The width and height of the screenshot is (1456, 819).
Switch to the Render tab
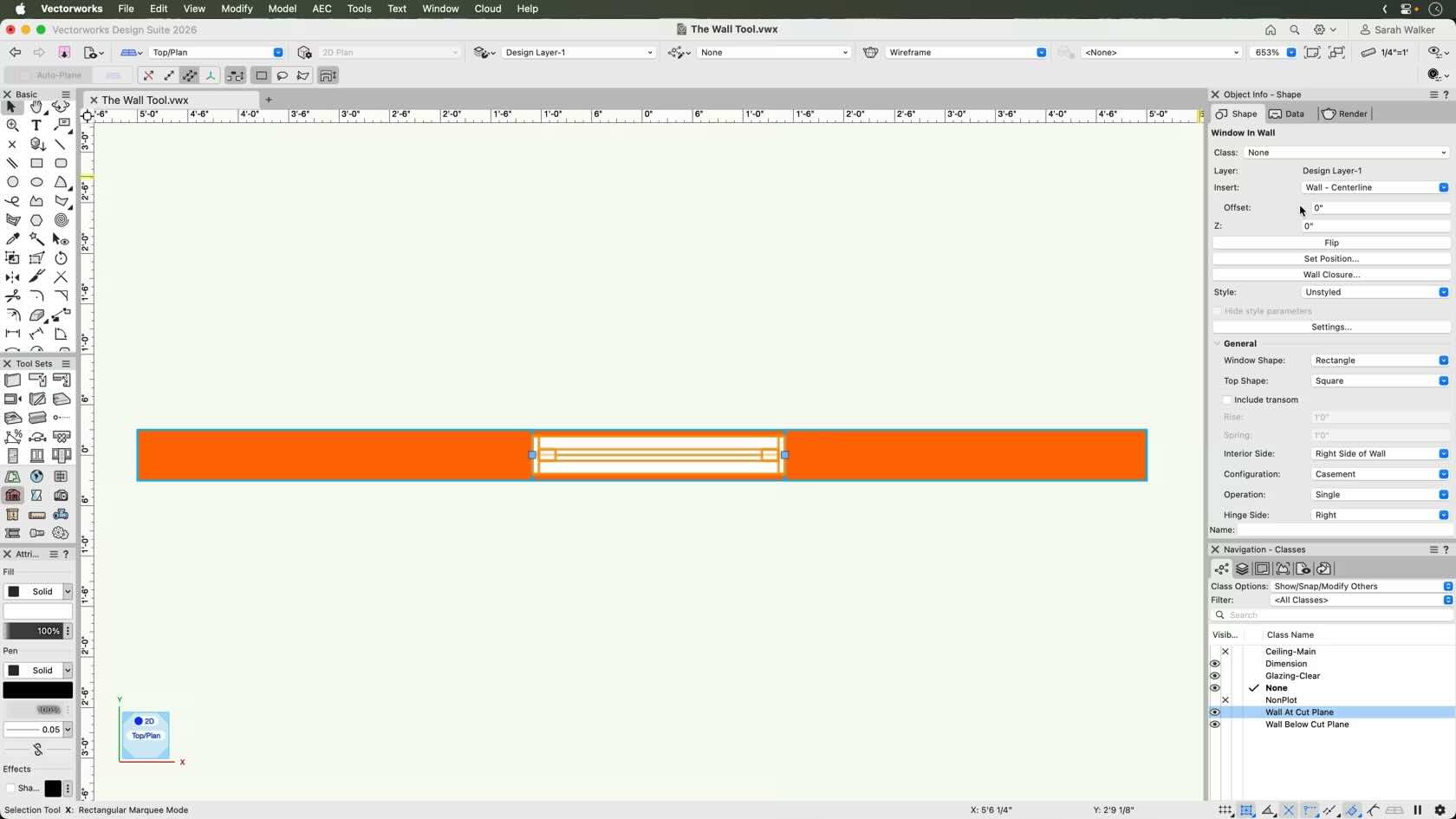tap(1344, 114)
